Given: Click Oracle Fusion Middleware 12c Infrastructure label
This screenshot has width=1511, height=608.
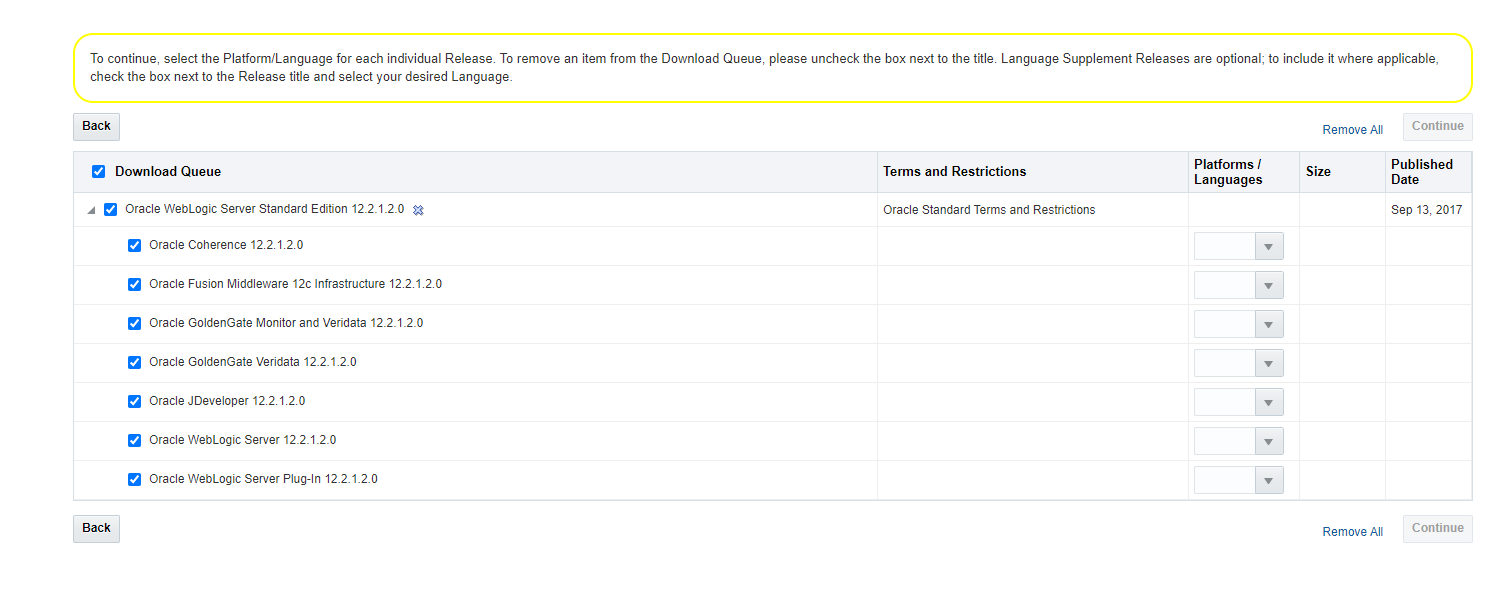Looking at the screenshot, I should [295, 284].
